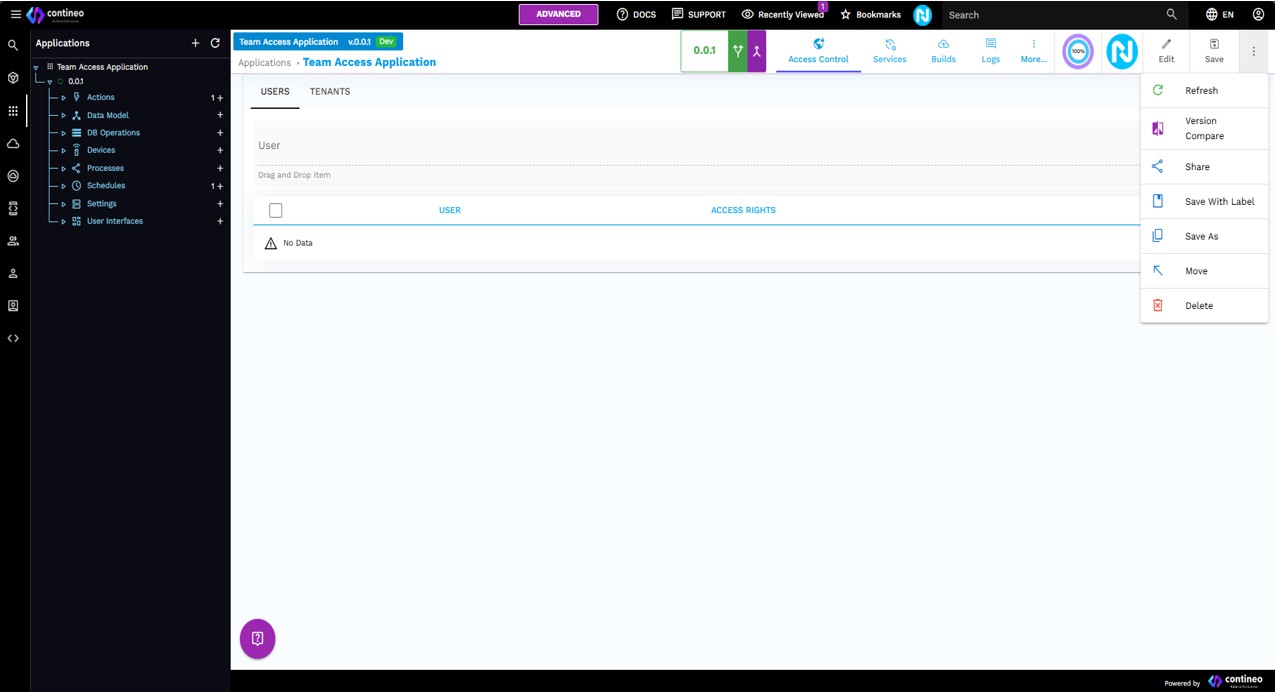The width and height of the screenshot is (1275, 692).
Task: Switch to the TENANTS tab
Action: point(330,92)
